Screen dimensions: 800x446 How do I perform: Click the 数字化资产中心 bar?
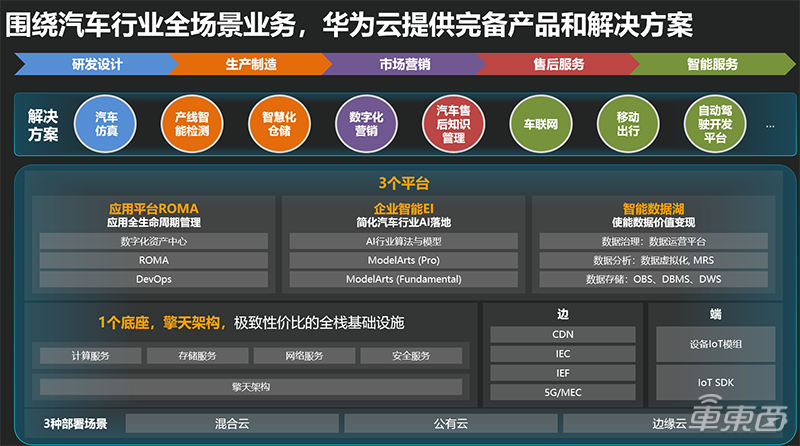point(153,241)
